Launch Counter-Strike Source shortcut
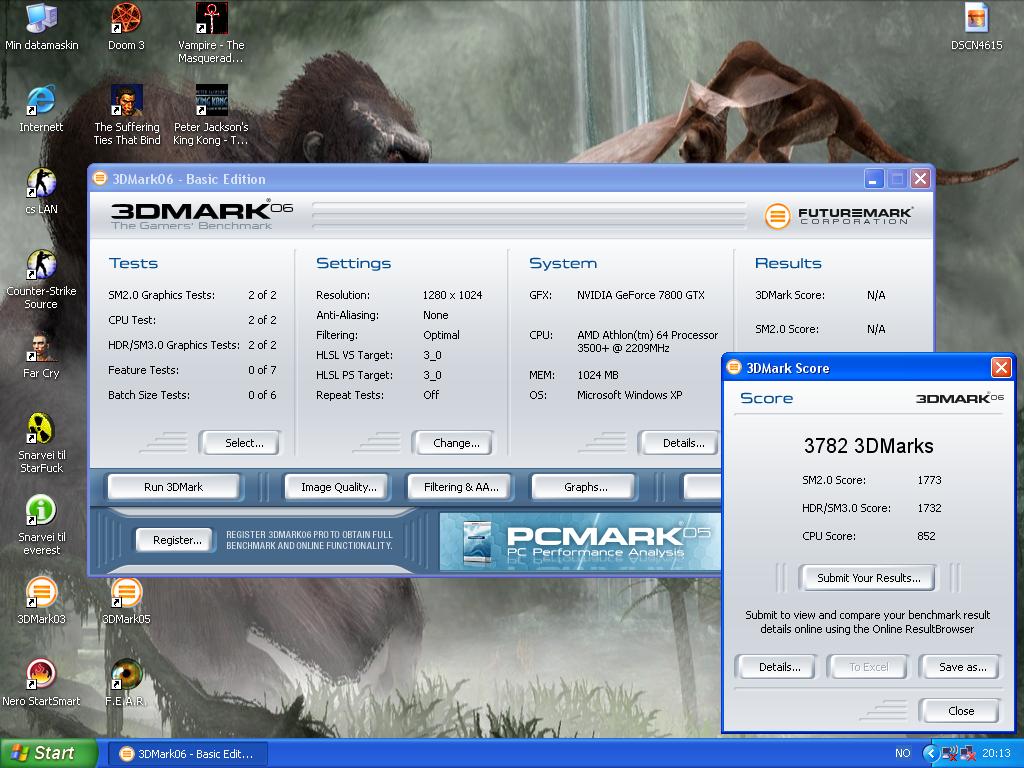This screenshot has height=768, width=1024. (41, 279)
